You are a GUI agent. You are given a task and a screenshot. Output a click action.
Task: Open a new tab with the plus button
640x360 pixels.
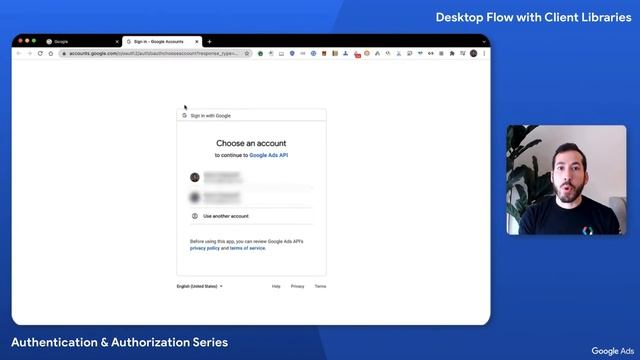point(209,42)
